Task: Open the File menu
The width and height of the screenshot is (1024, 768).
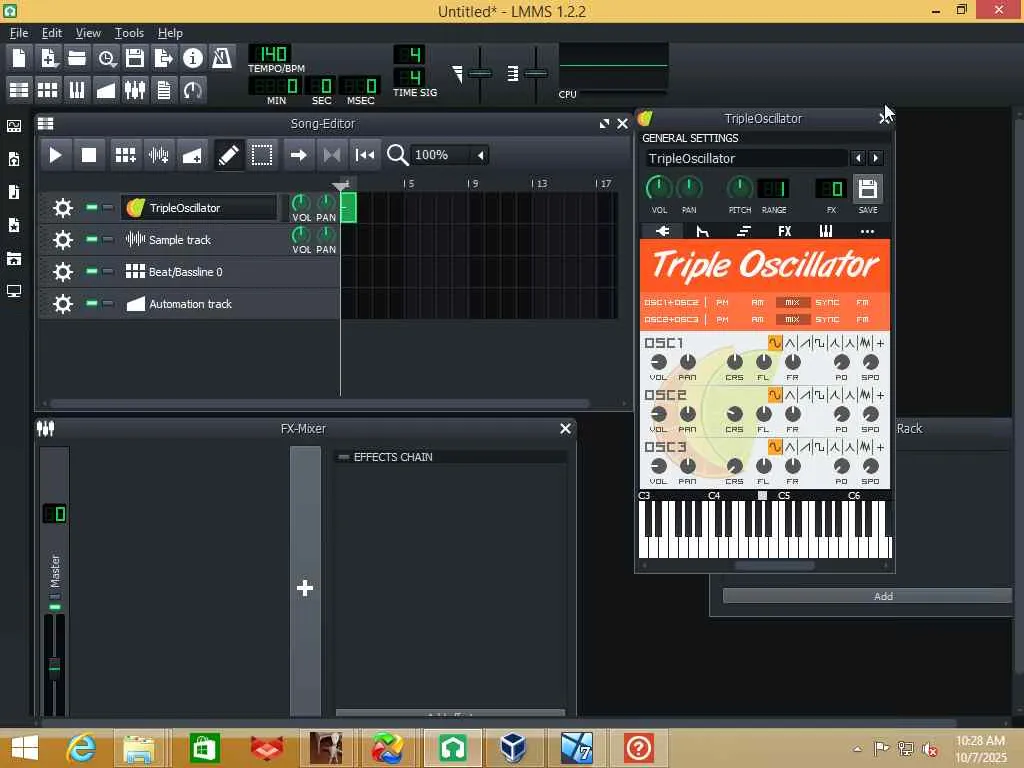Action: click(x=19, y=33)
